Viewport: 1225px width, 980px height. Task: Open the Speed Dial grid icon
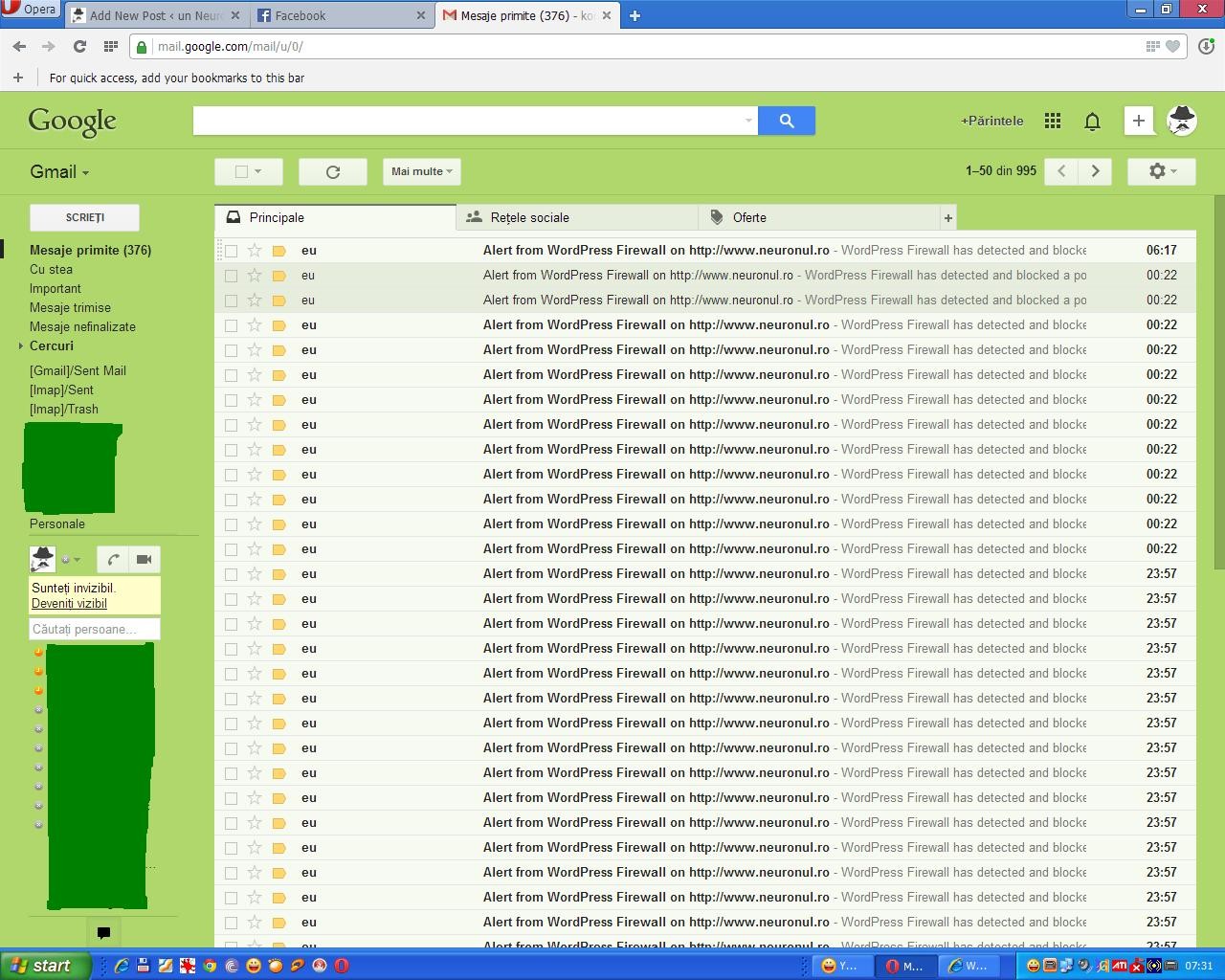[111, 46]
